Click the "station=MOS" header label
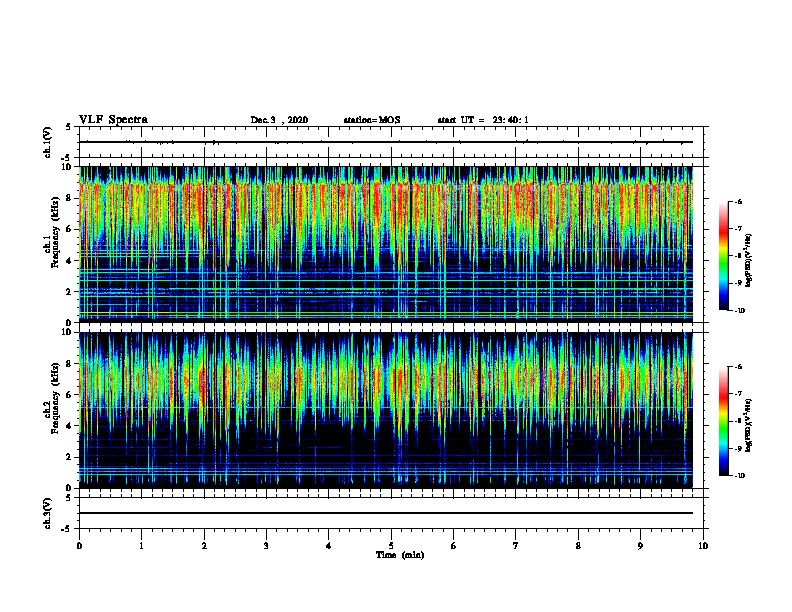The image size is (792, 612). tap(372, 120)
